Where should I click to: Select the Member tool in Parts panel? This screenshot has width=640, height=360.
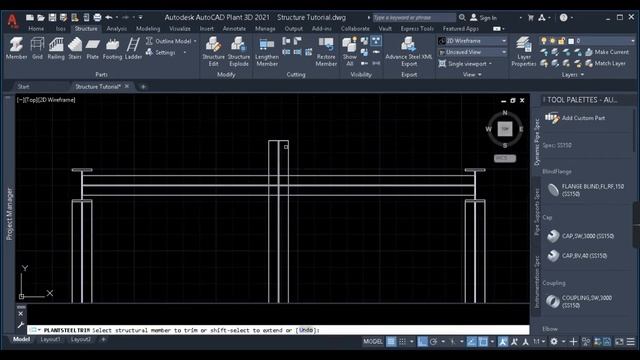click(16, 48)
